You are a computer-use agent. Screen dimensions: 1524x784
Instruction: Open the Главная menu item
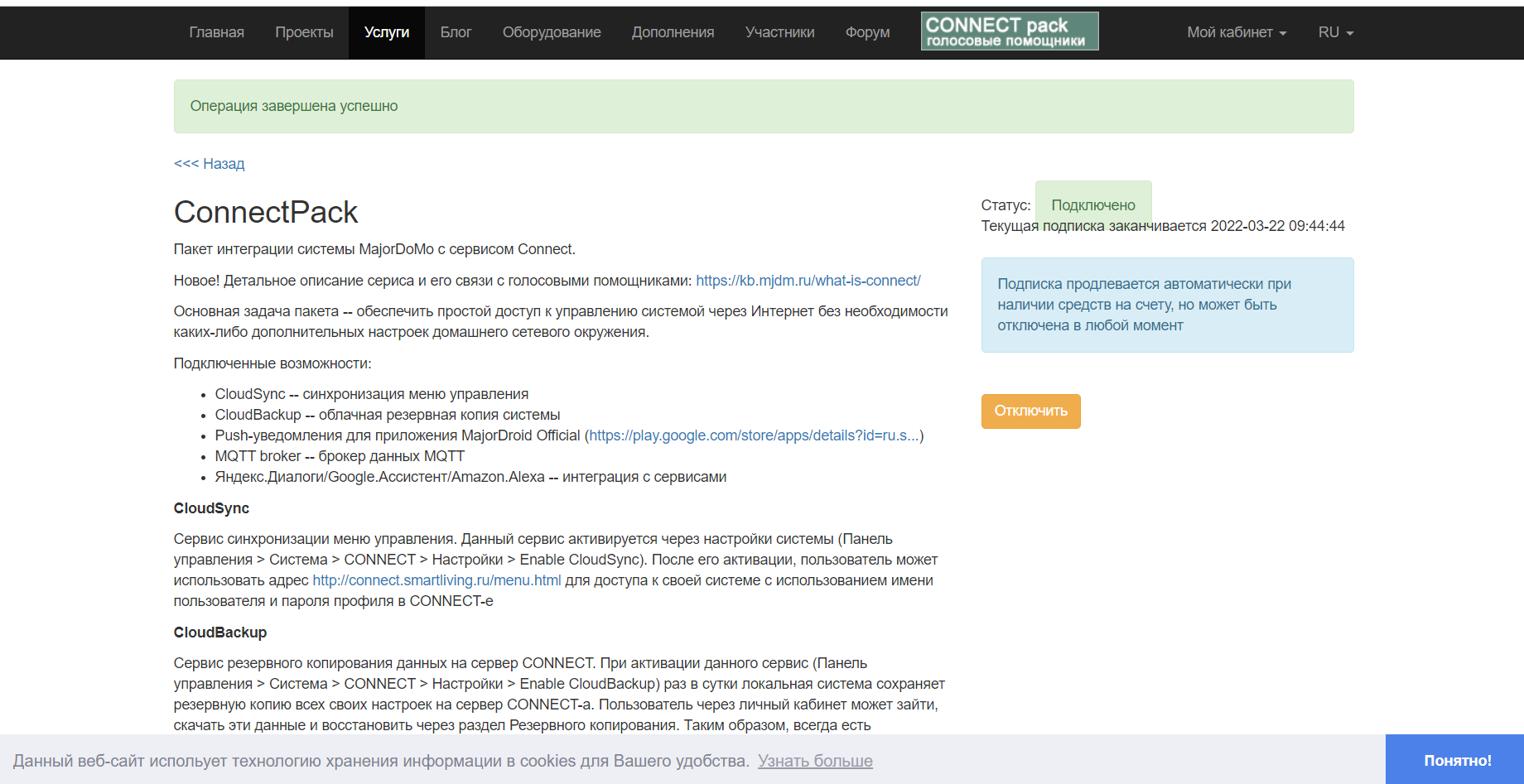(x=216, y=32)
